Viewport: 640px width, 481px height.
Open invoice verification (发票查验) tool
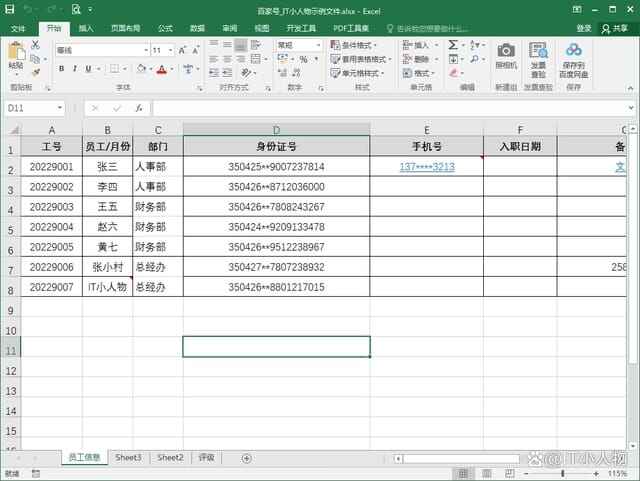coord(538,60)
